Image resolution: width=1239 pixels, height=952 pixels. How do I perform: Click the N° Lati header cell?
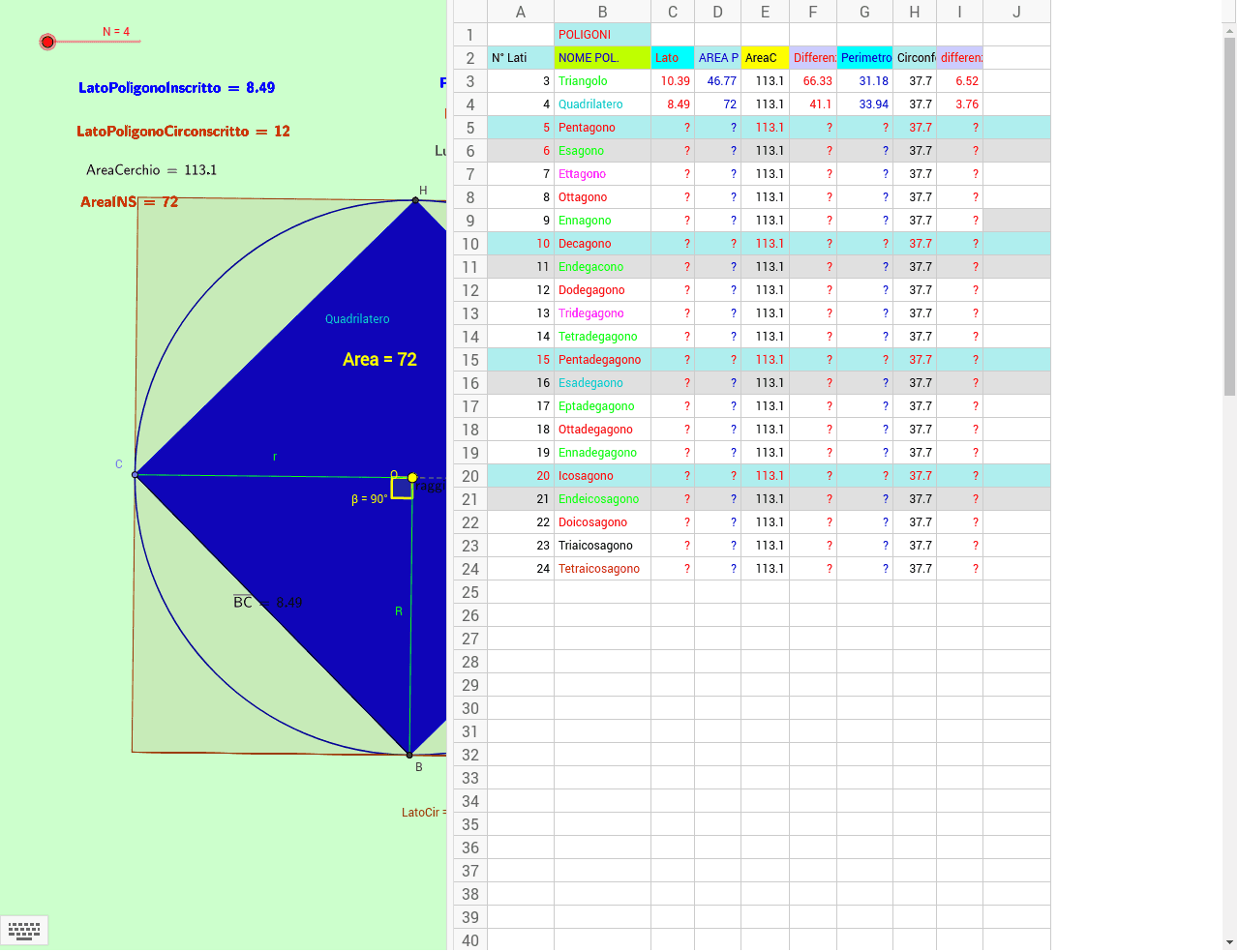point(521,58)
